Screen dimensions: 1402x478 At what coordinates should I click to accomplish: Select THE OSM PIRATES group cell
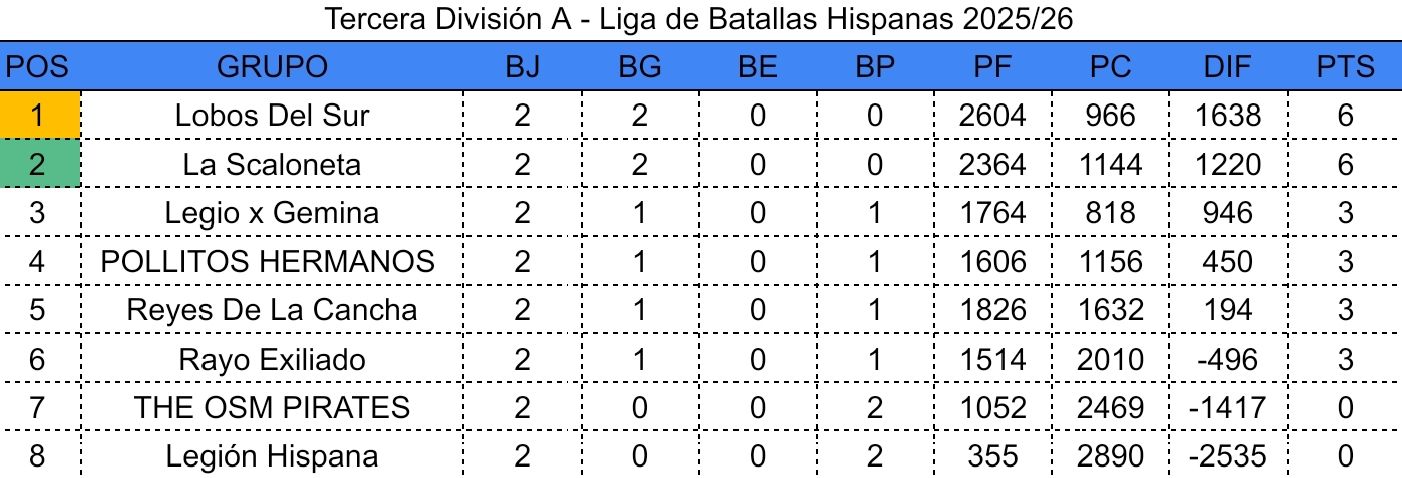click(272, 407)
